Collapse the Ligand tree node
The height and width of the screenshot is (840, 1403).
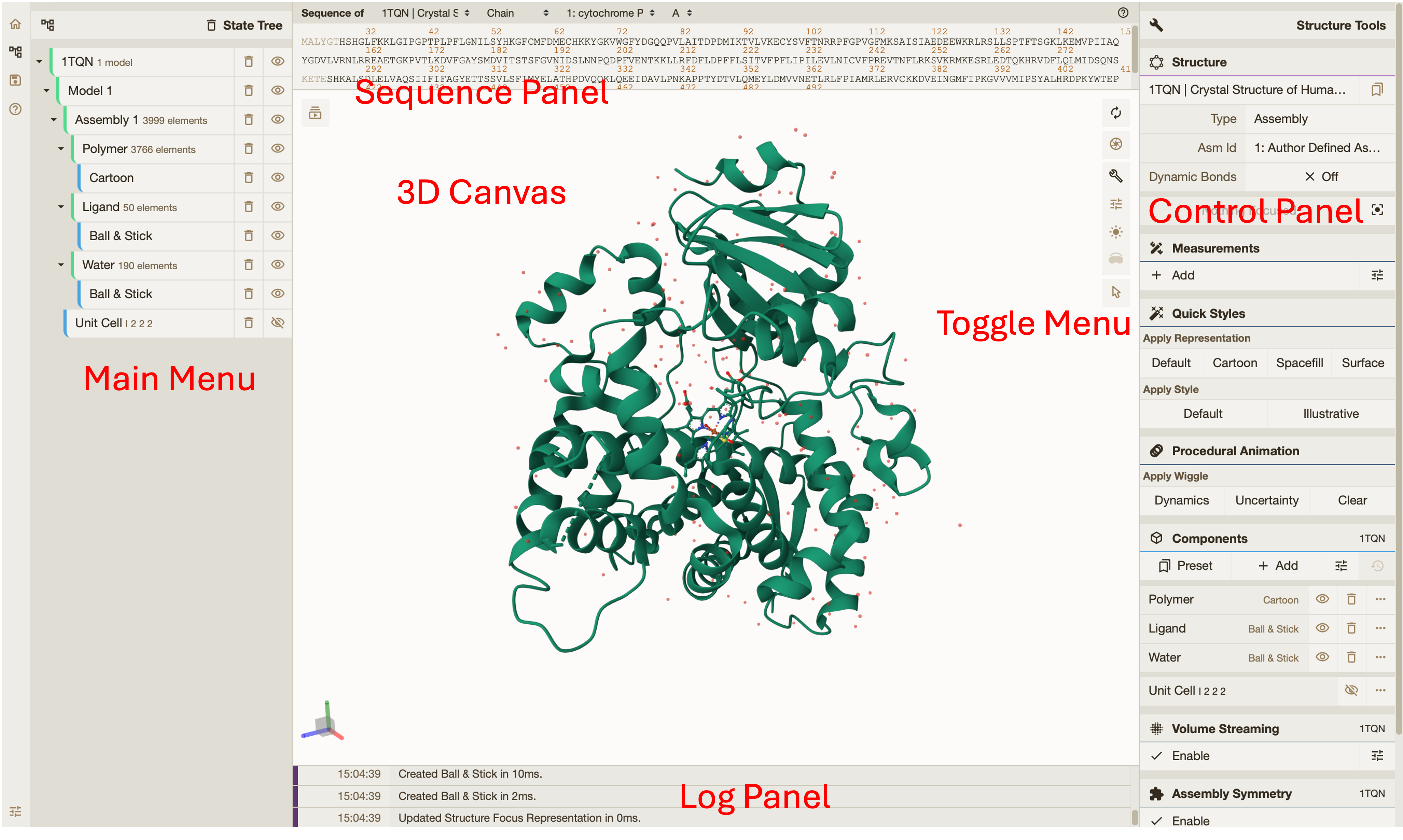click(x=61, y=207)
